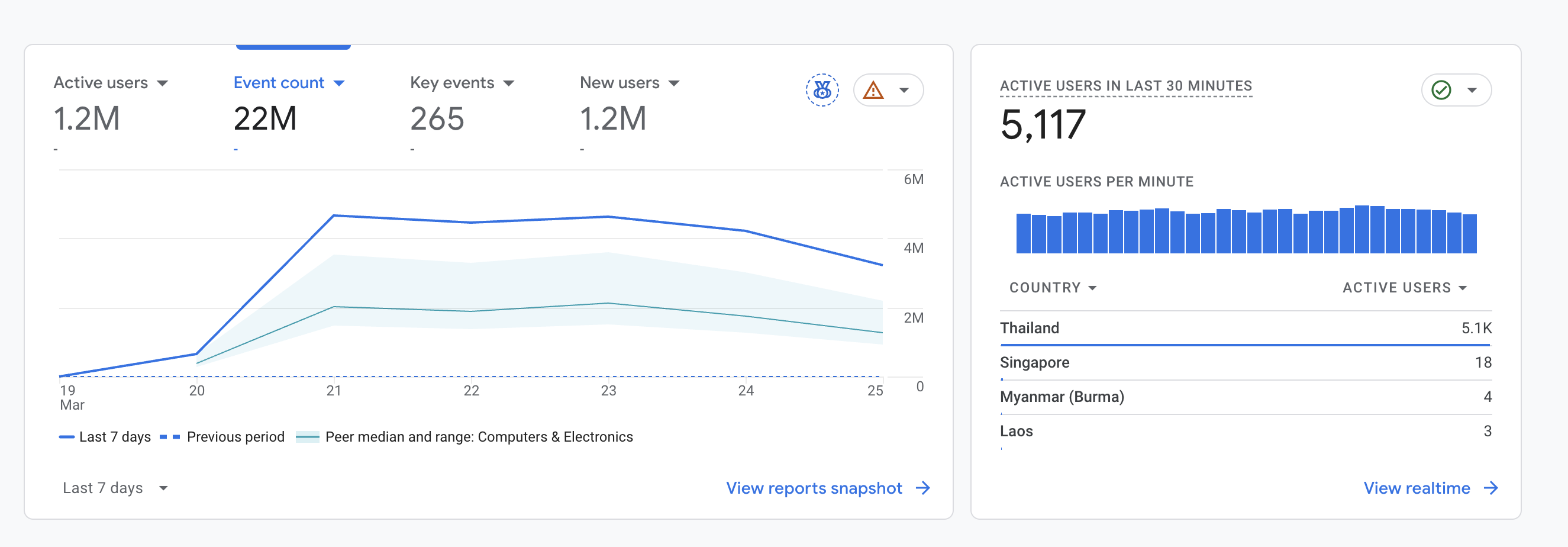Screen dimensions: 1568x547
Task: Switch to the Key events metric tab
Action: tap(462, 83)
